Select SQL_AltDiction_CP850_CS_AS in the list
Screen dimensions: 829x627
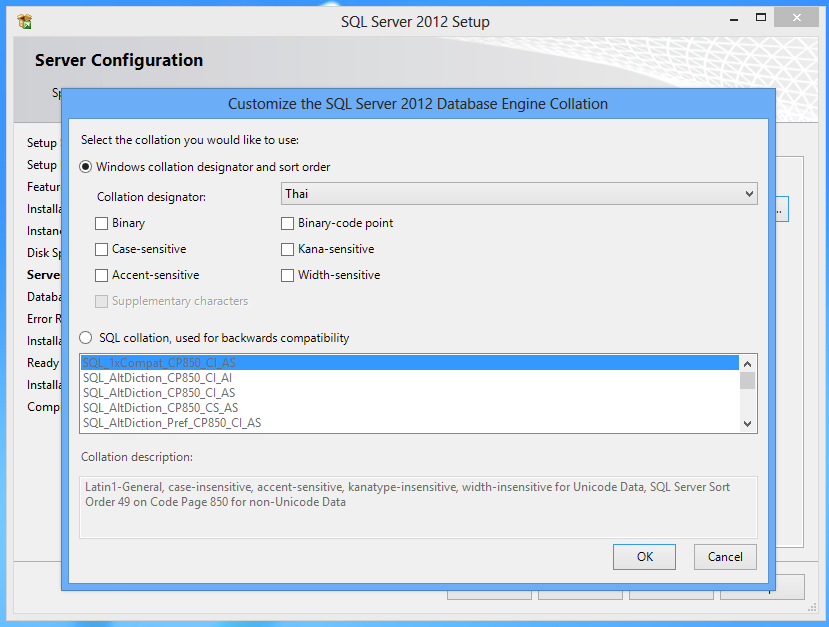click(x=410, y=408)
